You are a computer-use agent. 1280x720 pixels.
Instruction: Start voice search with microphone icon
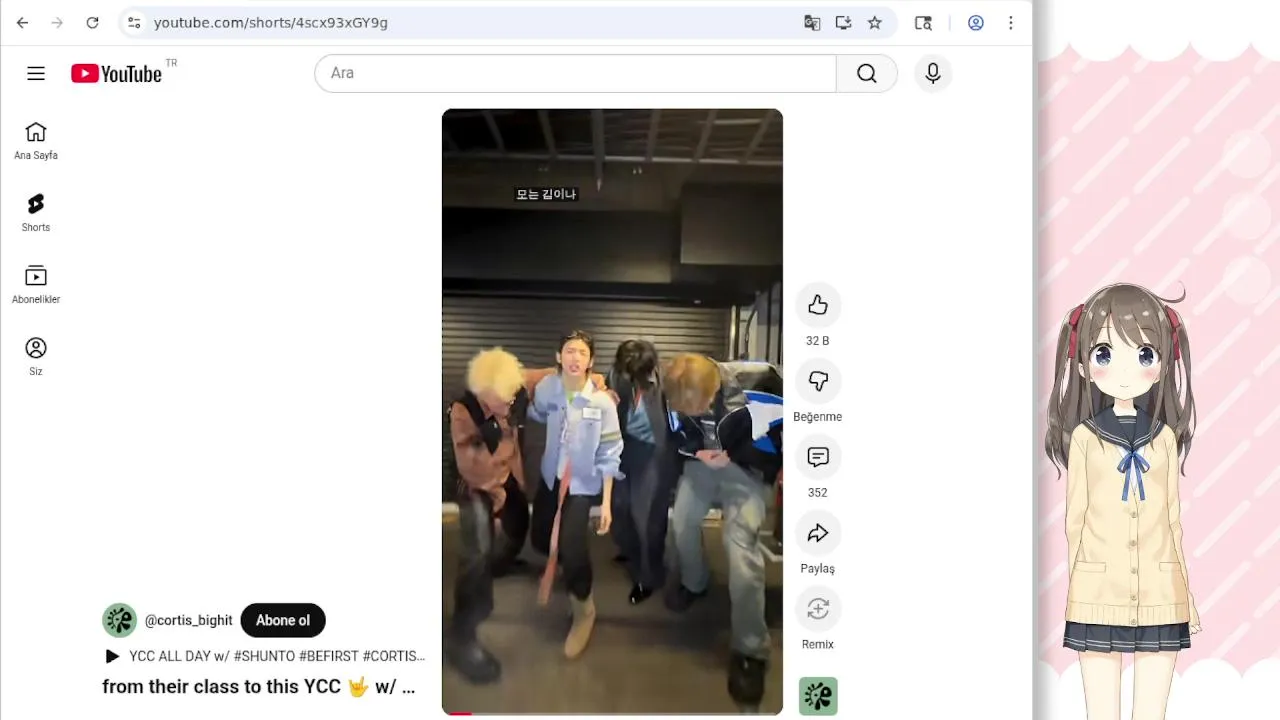pos(933,73)
